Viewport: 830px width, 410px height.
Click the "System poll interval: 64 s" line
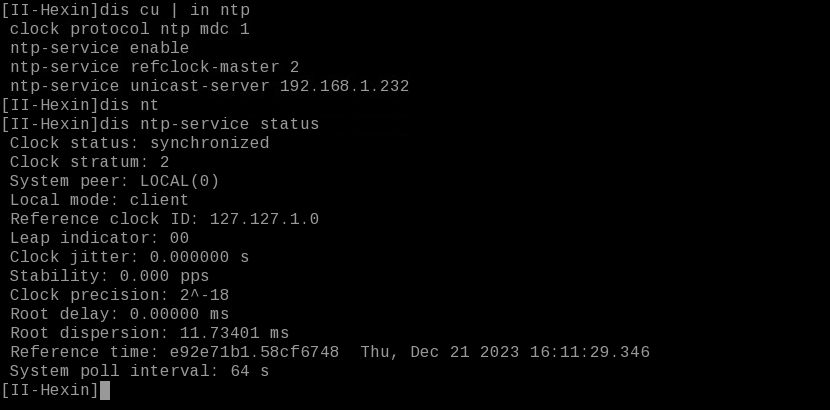click(x=139, y=371)
